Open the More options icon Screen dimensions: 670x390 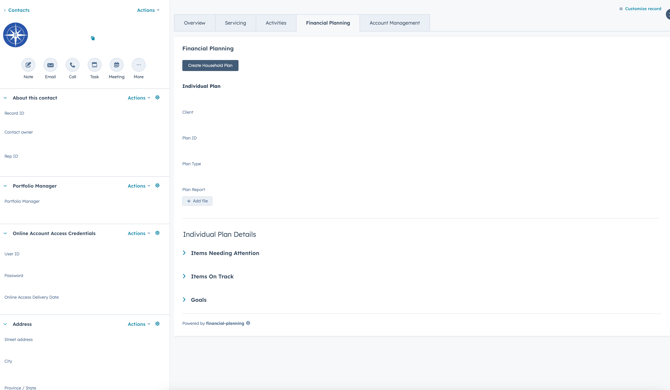138,65
